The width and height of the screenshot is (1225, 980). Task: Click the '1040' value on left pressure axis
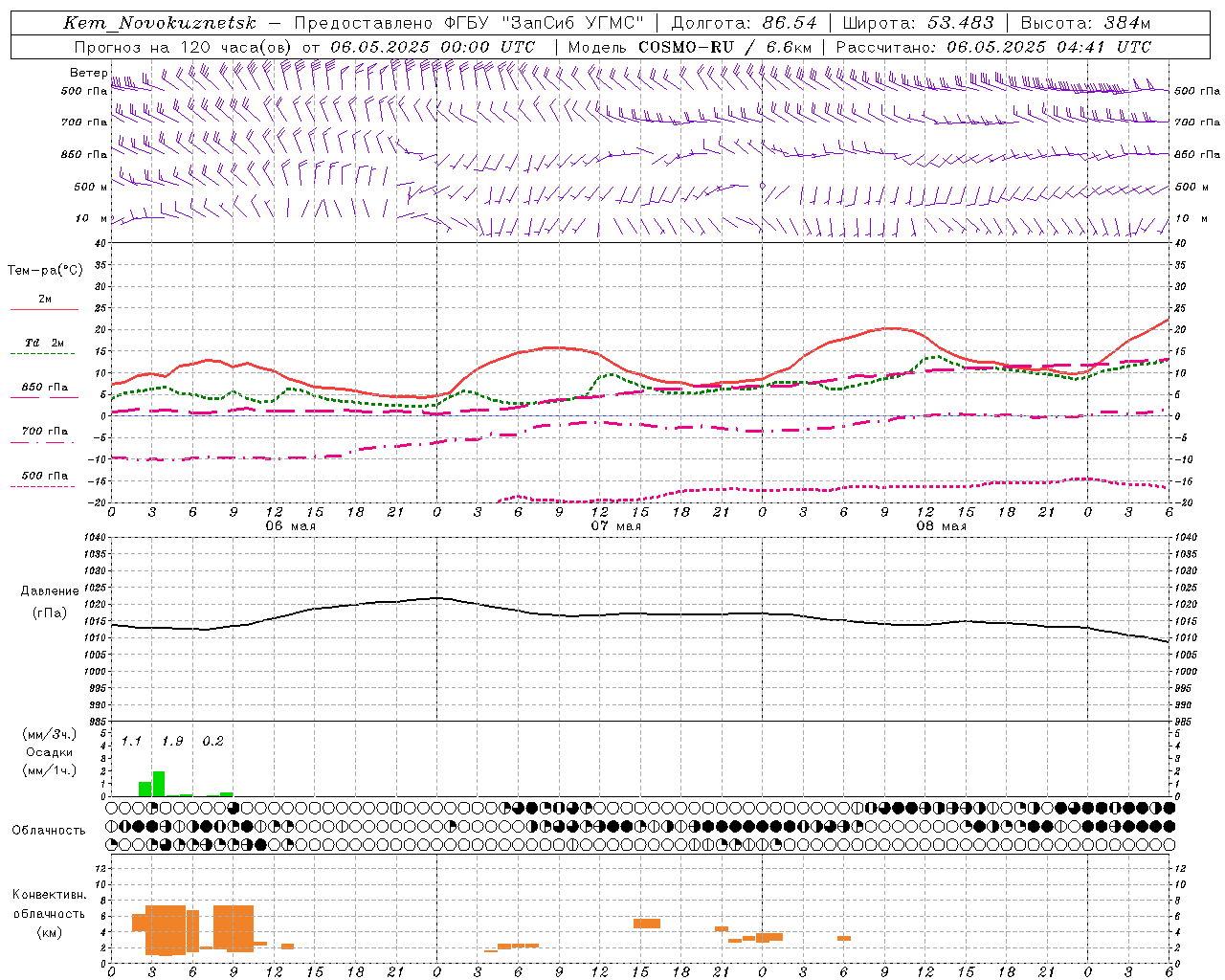(x=94, y=537)
